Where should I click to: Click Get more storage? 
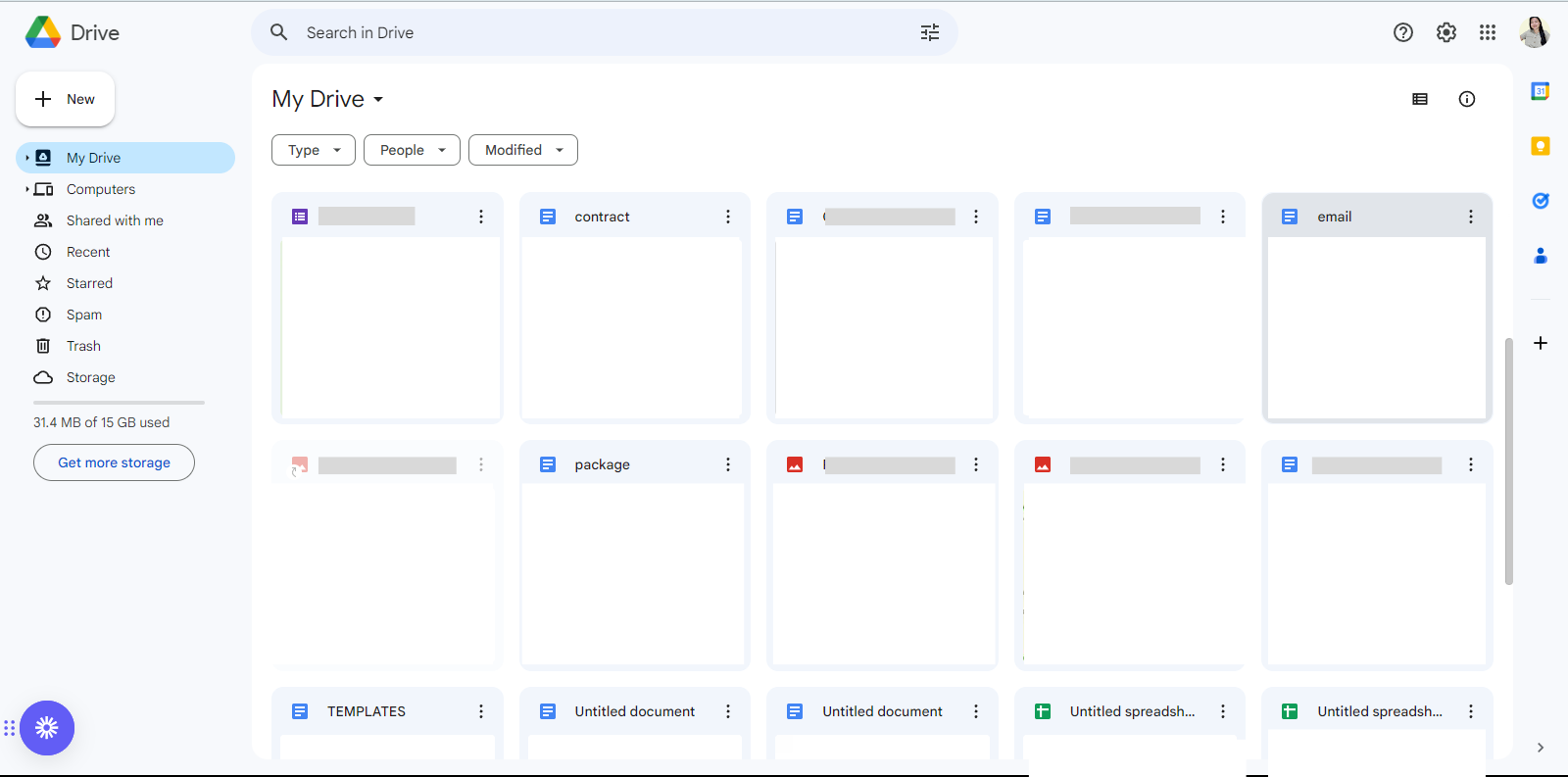(114, 462)
